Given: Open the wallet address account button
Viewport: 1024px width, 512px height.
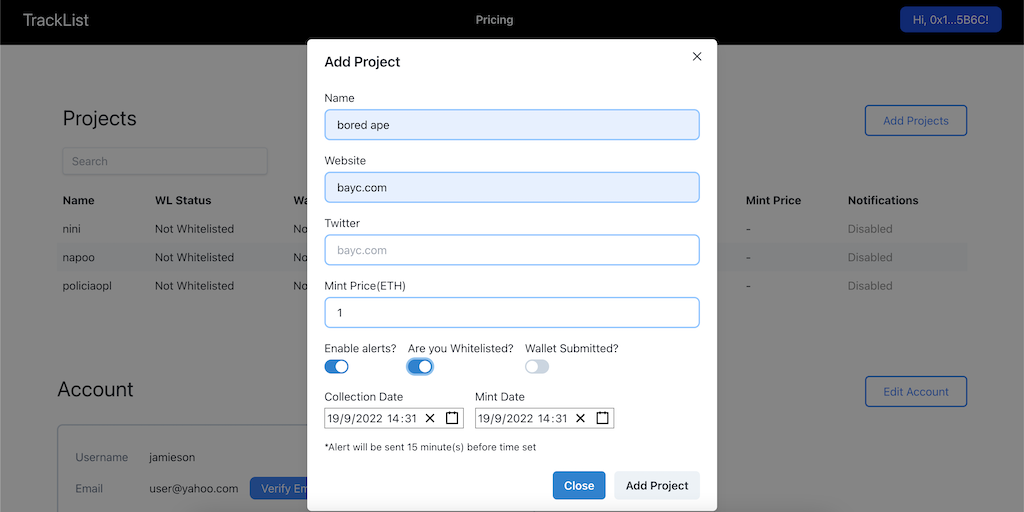Looking at the screenshot, I should 950,20.
